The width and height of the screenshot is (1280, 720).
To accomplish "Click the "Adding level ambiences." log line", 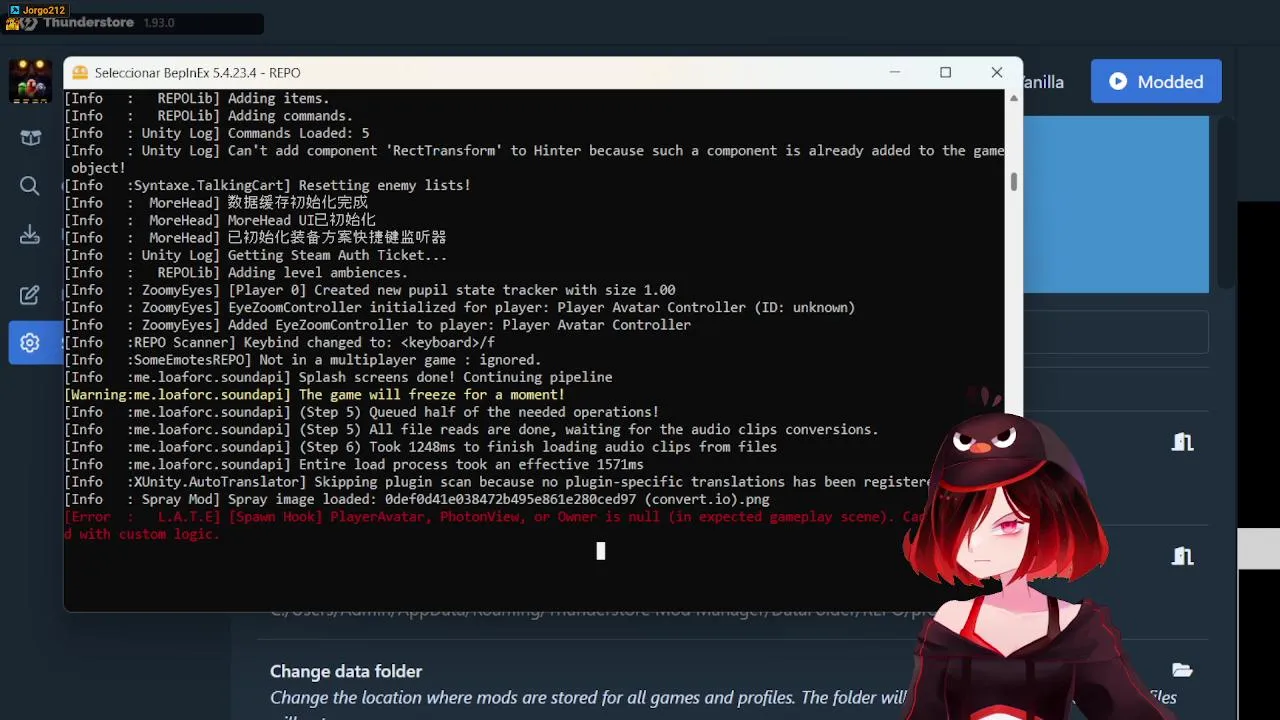I will pyautogui.click(x=236, y=272).
